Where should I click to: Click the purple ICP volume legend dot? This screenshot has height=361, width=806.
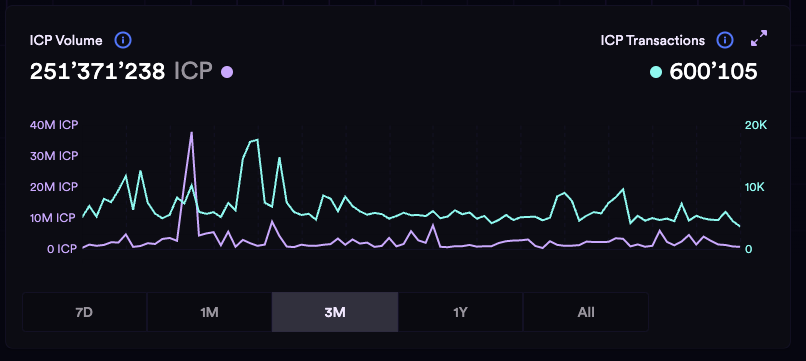pos(227,72)
